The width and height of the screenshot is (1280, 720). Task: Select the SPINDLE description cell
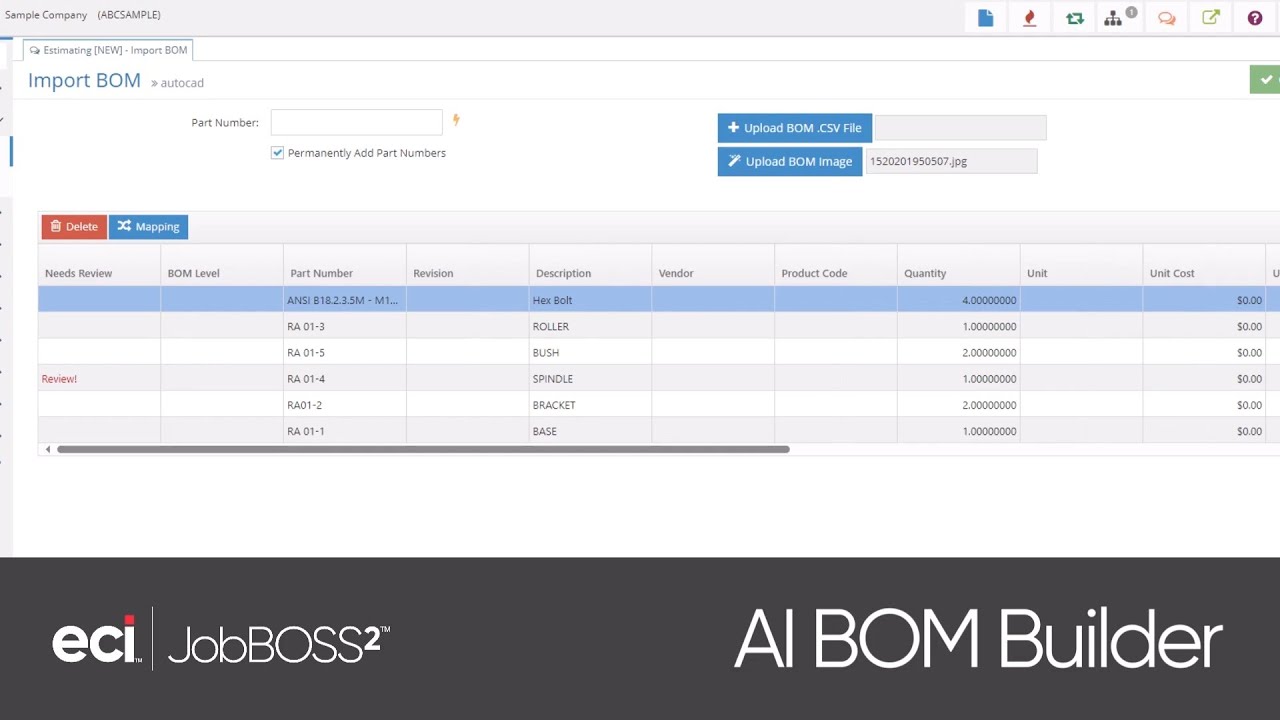coord(590,379)
